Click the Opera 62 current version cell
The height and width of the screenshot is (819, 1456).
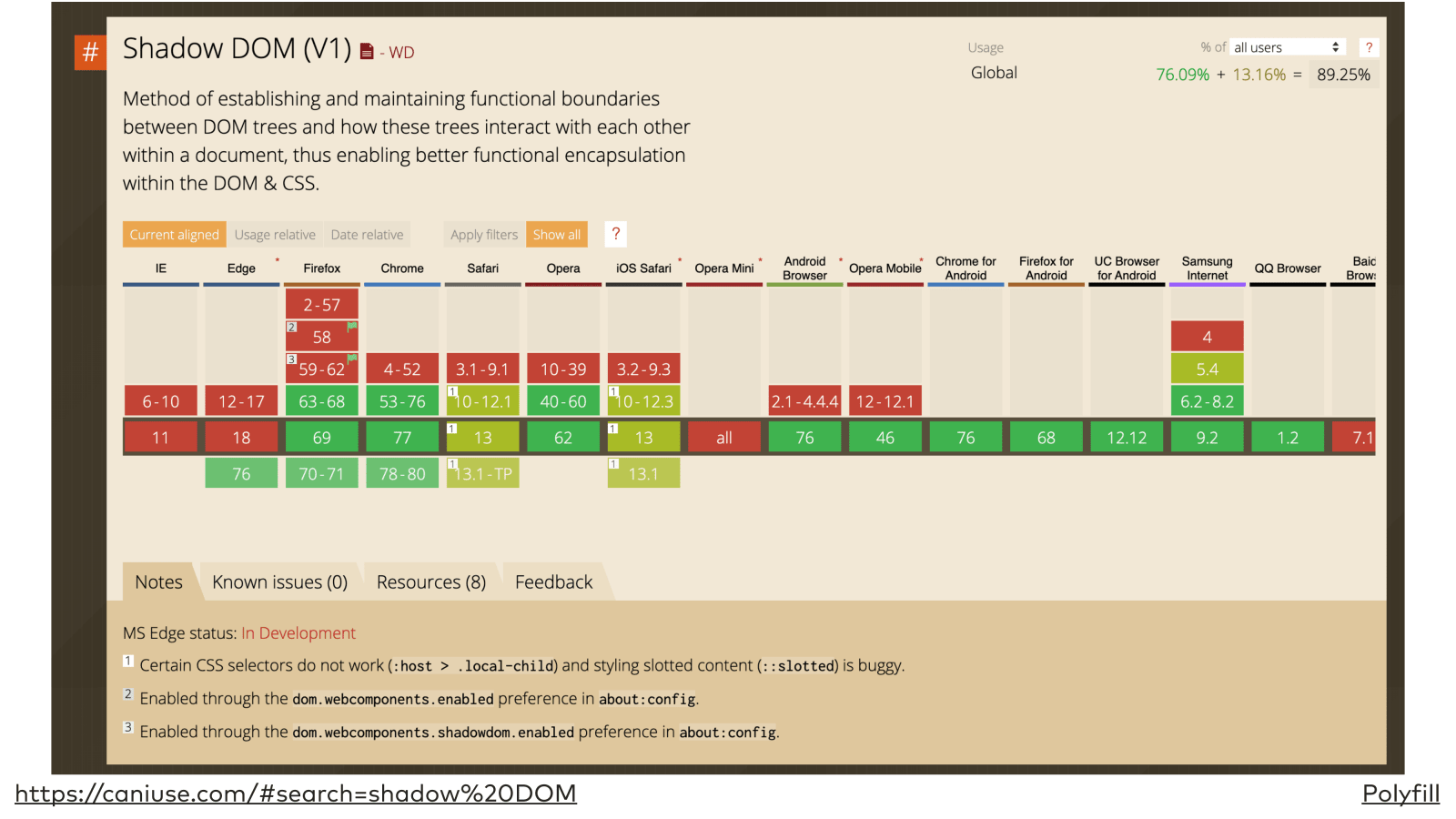pyautogui.click(x=563, y=438)
